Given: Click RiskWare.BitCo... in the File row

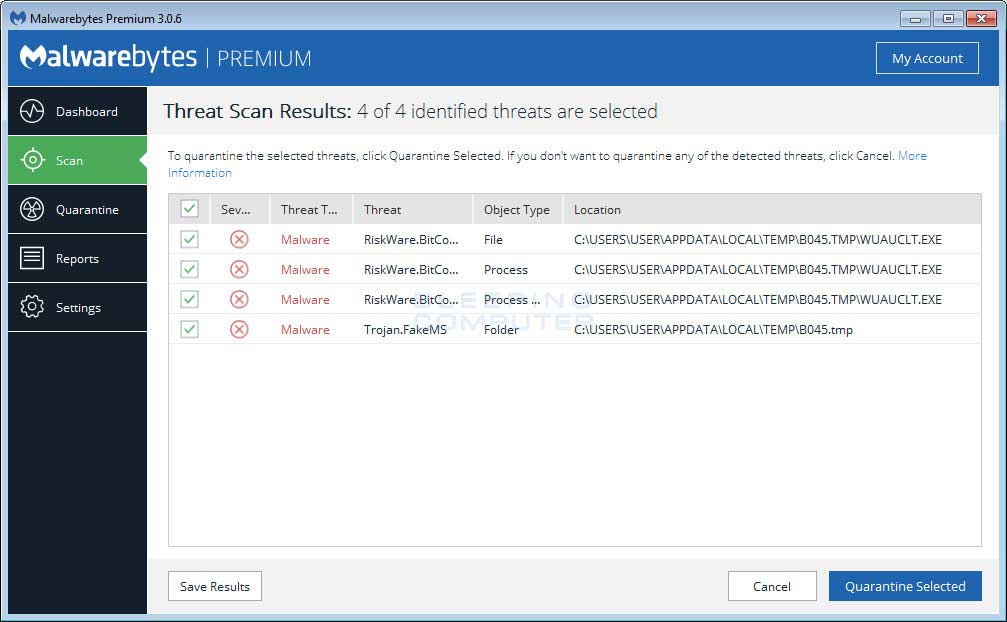Looking at the screenshot, I should [411, 239].
